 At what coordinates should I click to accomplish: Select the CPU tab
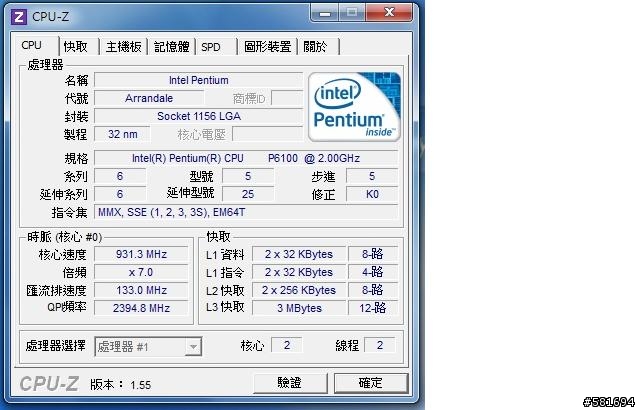pyautogui.click(x=32, y=45)
